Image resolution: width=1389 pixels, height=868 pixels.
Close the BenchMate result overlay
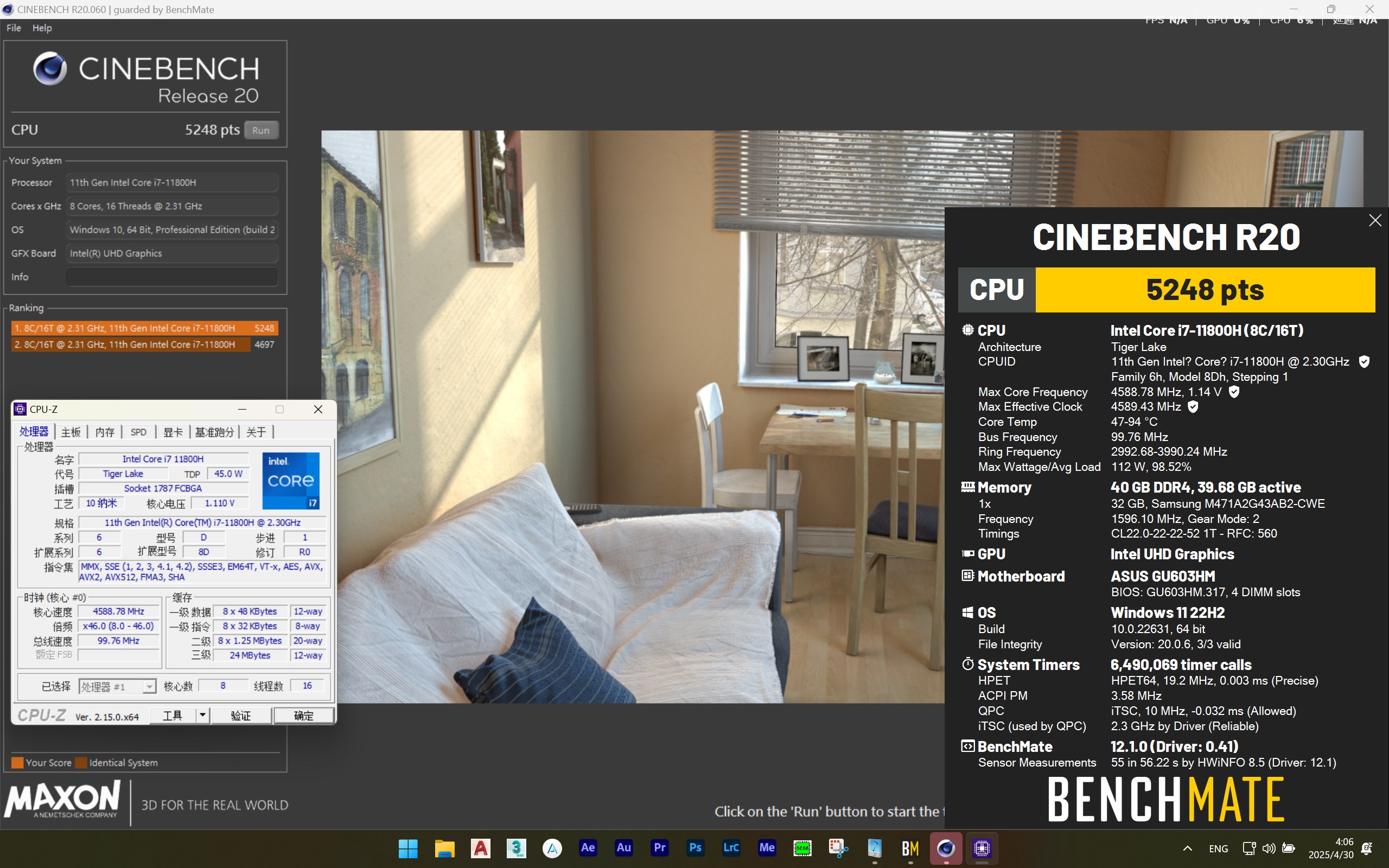[x=1375, y=220]
